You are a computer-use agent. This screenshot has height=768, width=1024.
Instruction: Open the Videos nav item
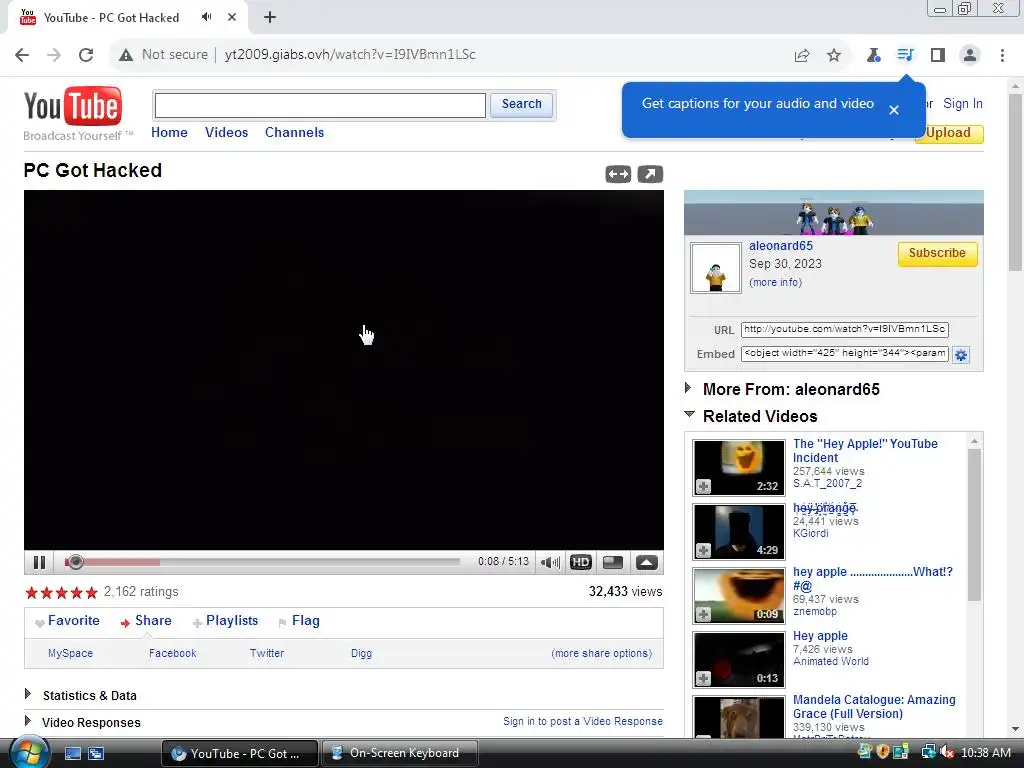pyautogui.click(x=227, y=133)
